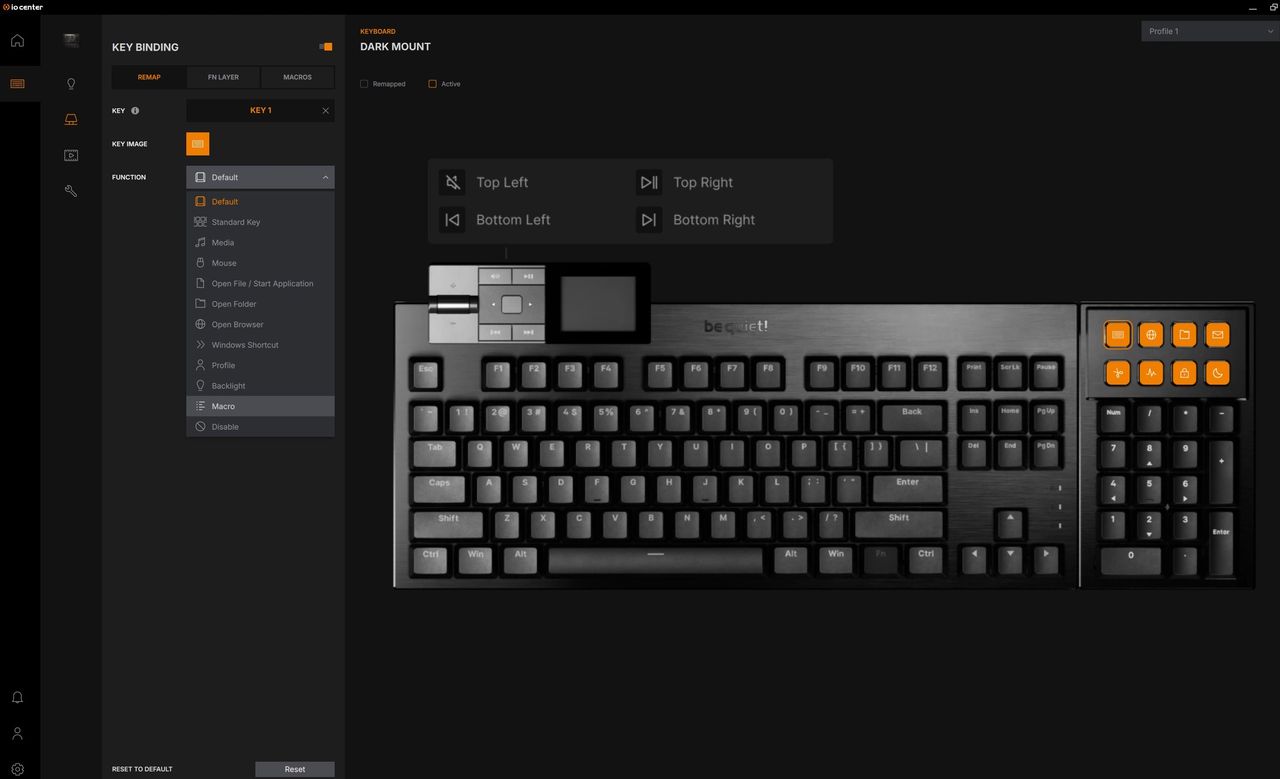1280x779 pixels.
Task: Select the orange lock macro key
Action: click(1184, 373)
